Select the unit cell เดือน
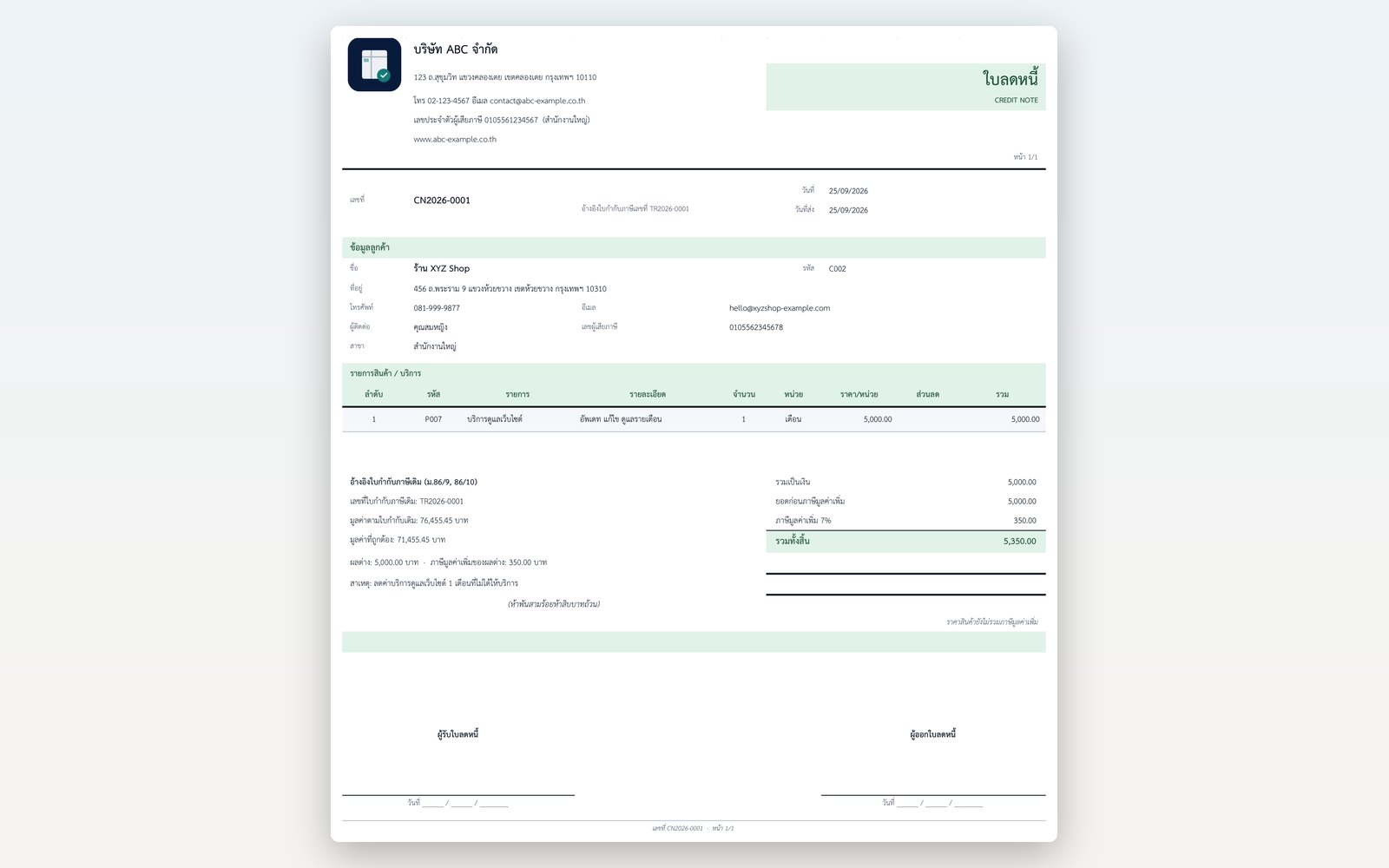This screenshot has width=1389, height=868. click(x=793, y=419)
